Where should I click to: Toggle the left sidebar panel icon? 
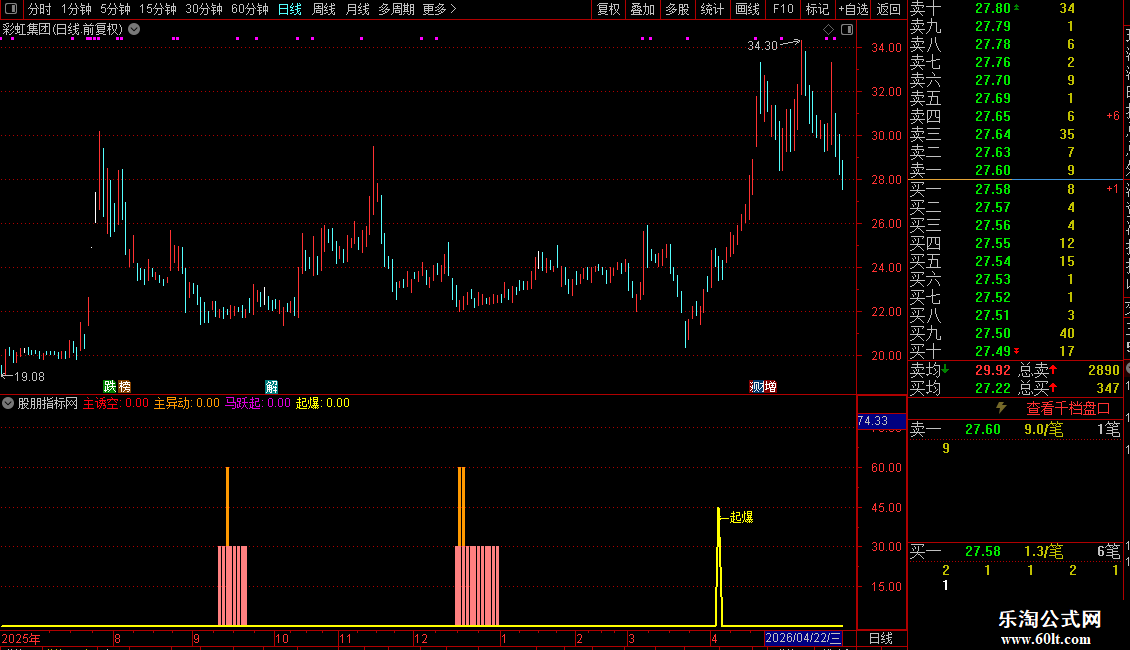point(11,9)
